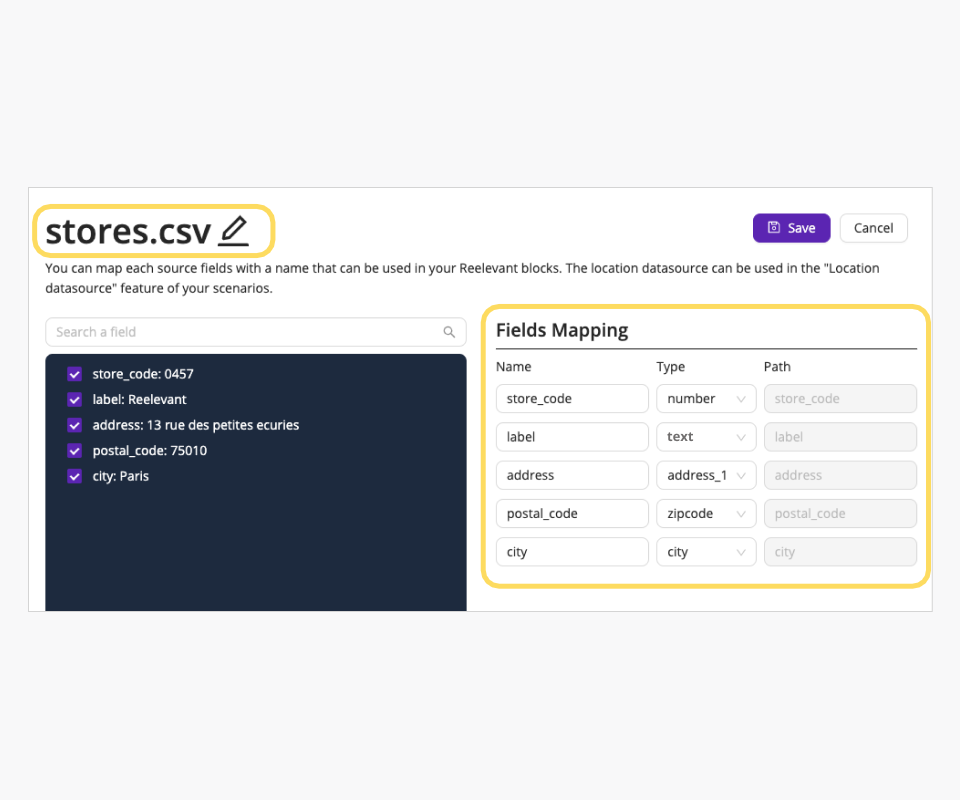Click the disabled city path field

pyautogui.click(x=840, y=551)
